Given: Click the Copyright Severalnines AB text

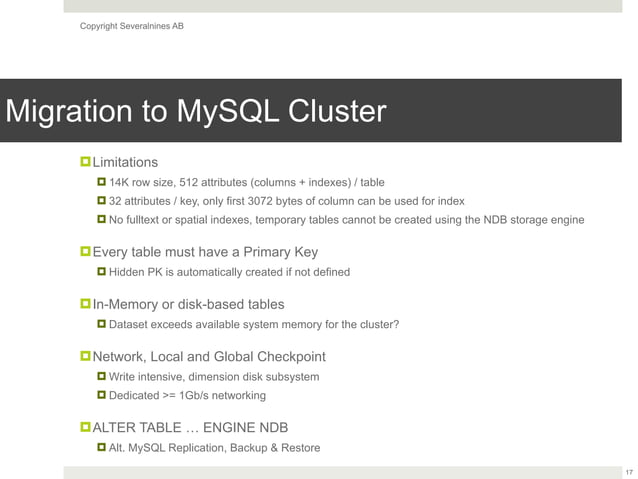Looking at the screenshot, I should click(131, 26).
